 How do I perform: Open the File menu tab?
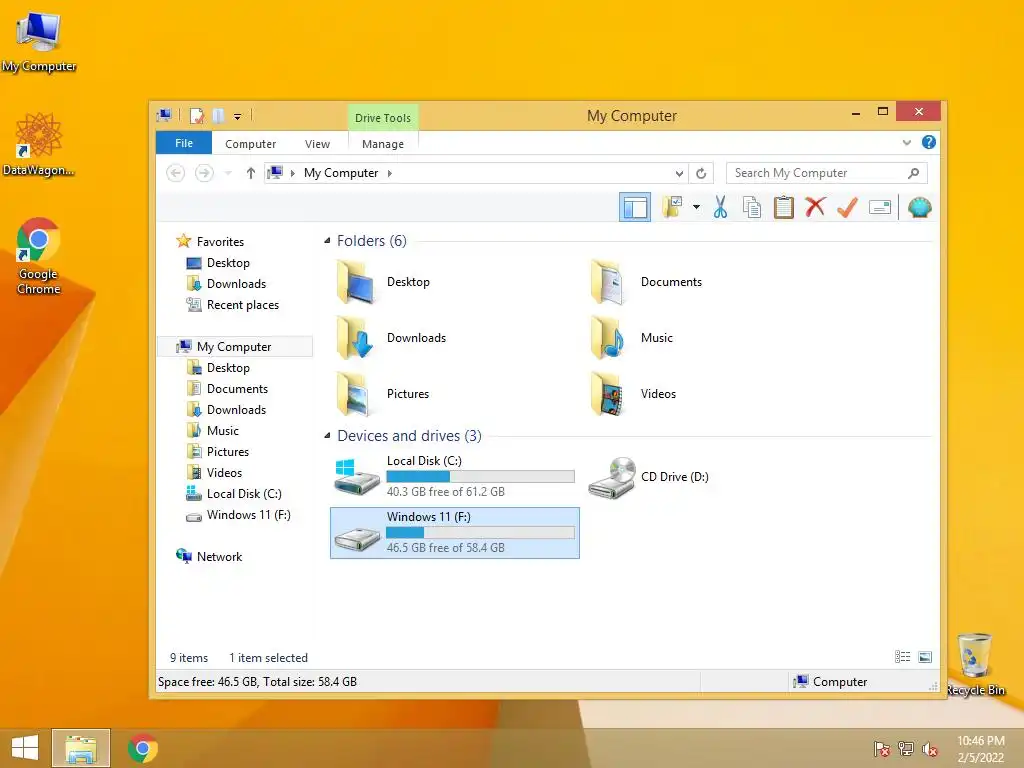(x=184, y=143)
